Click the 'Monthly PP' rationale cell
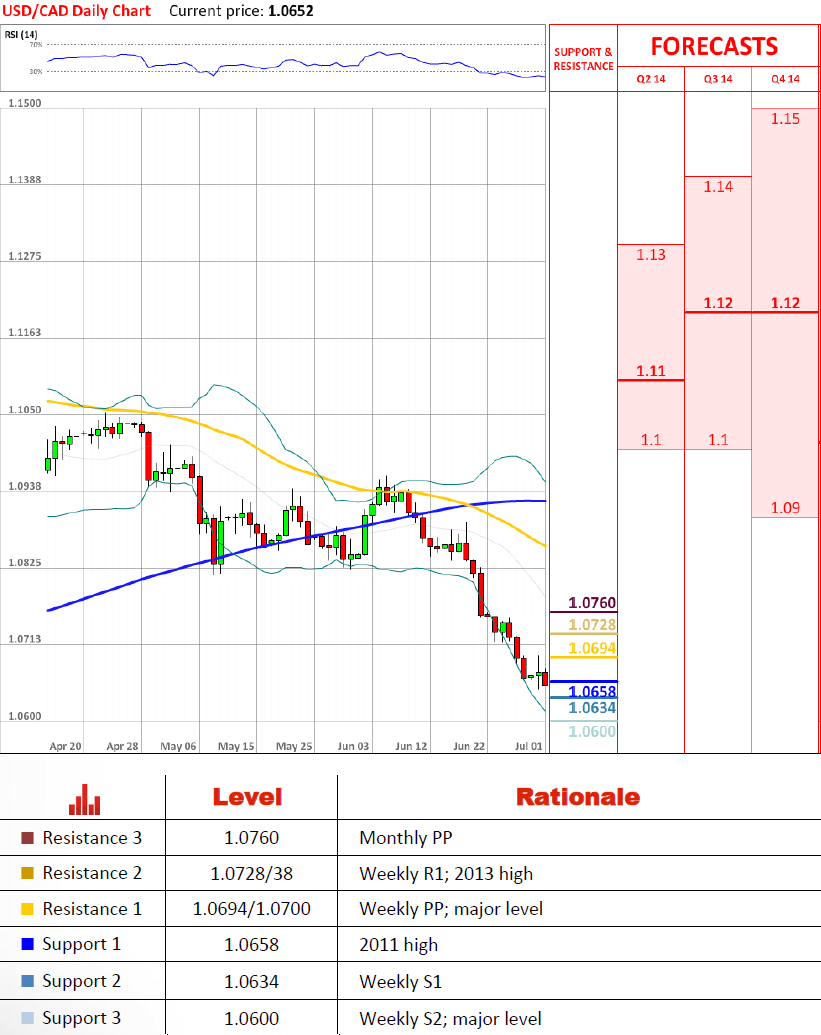The width and height of the screenshot is (821, 1035). coord(406,838)
